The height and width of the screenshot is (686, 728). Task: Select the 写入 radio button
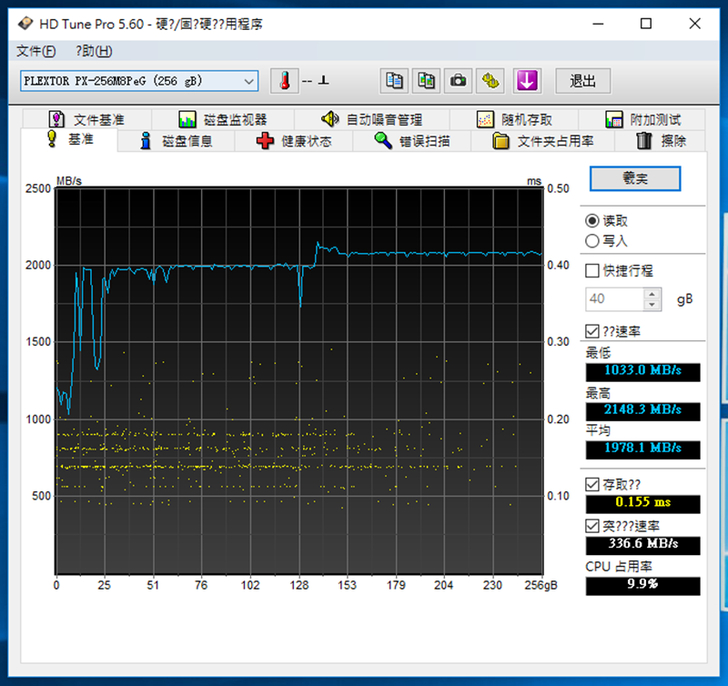[x=593, y=241]
